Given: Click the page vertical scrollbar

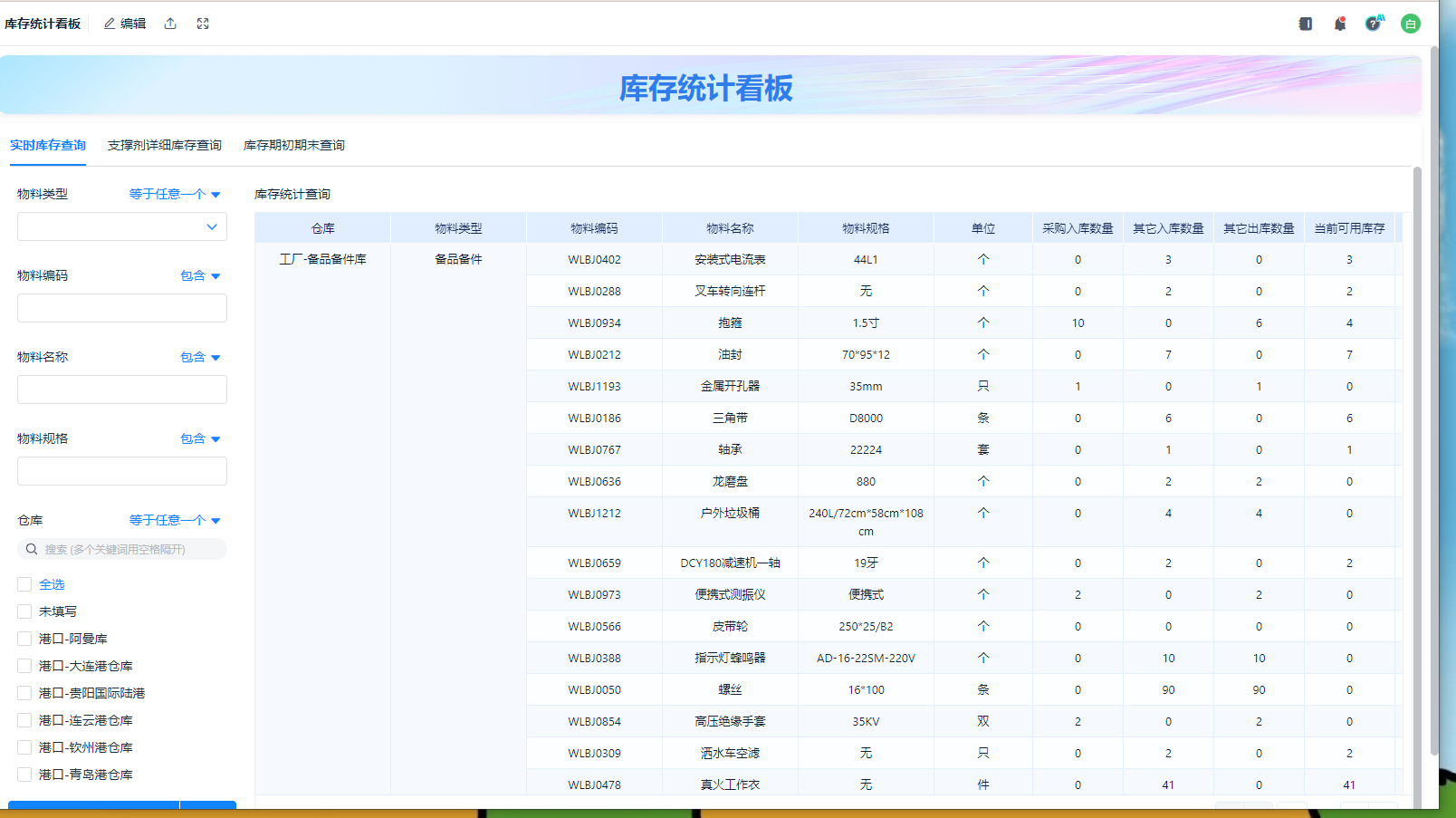Looking at the screenshot, I should 1434,399.
